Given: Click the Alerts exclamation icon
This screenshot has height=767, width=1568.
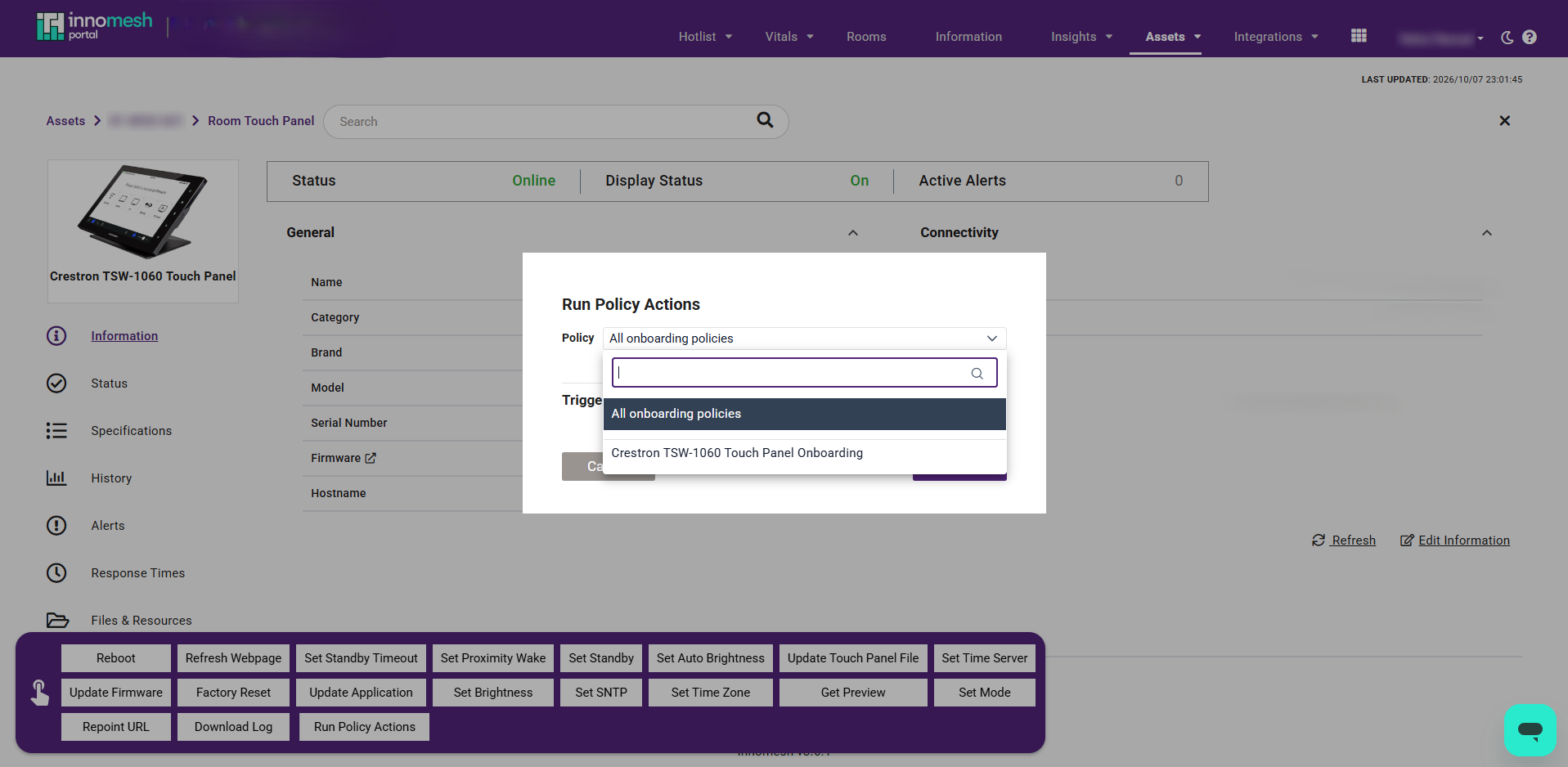Looking at the screenshot, I should click(x=56, y=526).
